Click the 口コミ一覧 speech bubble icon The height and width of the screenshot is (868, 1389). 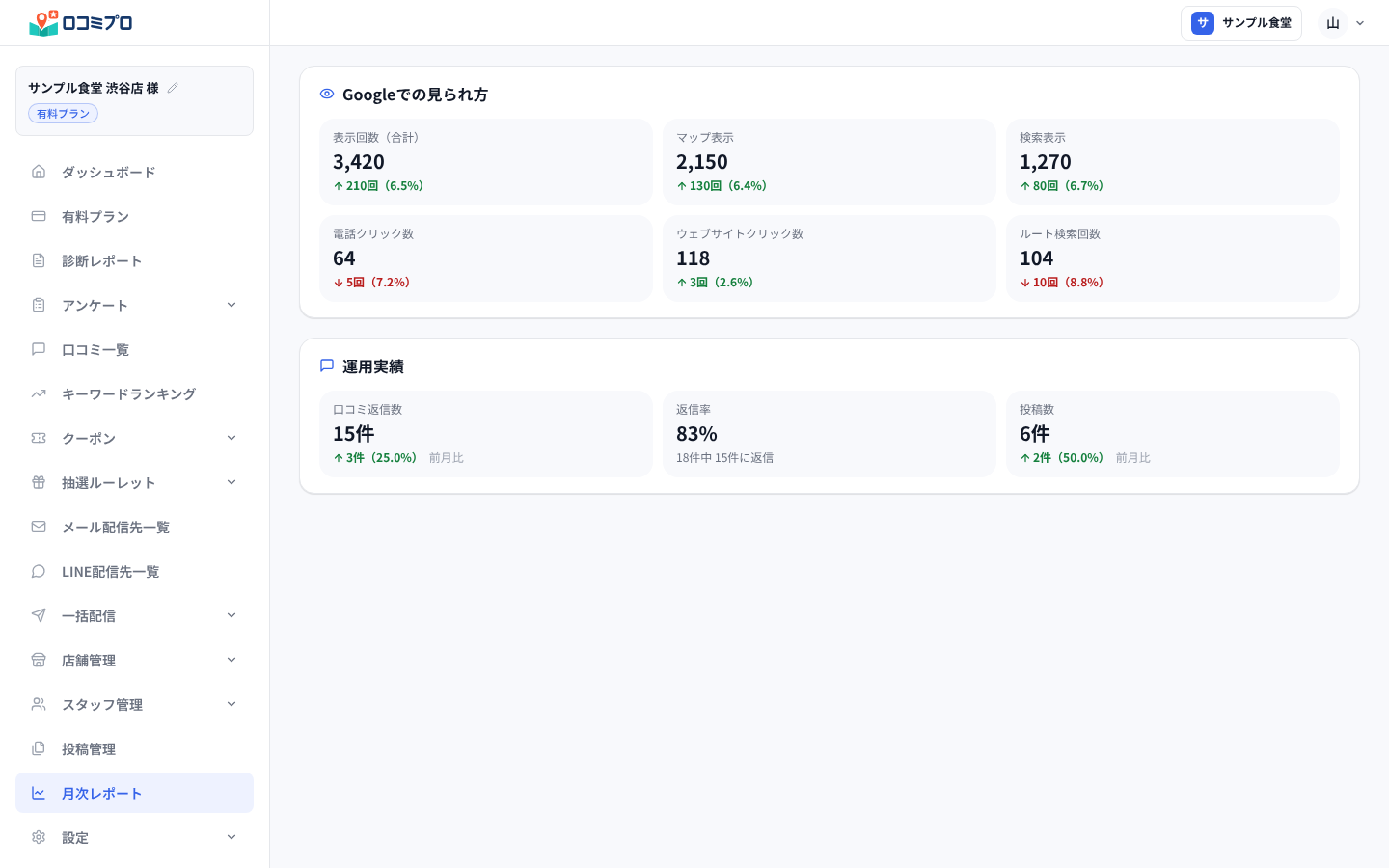point(39,349)
